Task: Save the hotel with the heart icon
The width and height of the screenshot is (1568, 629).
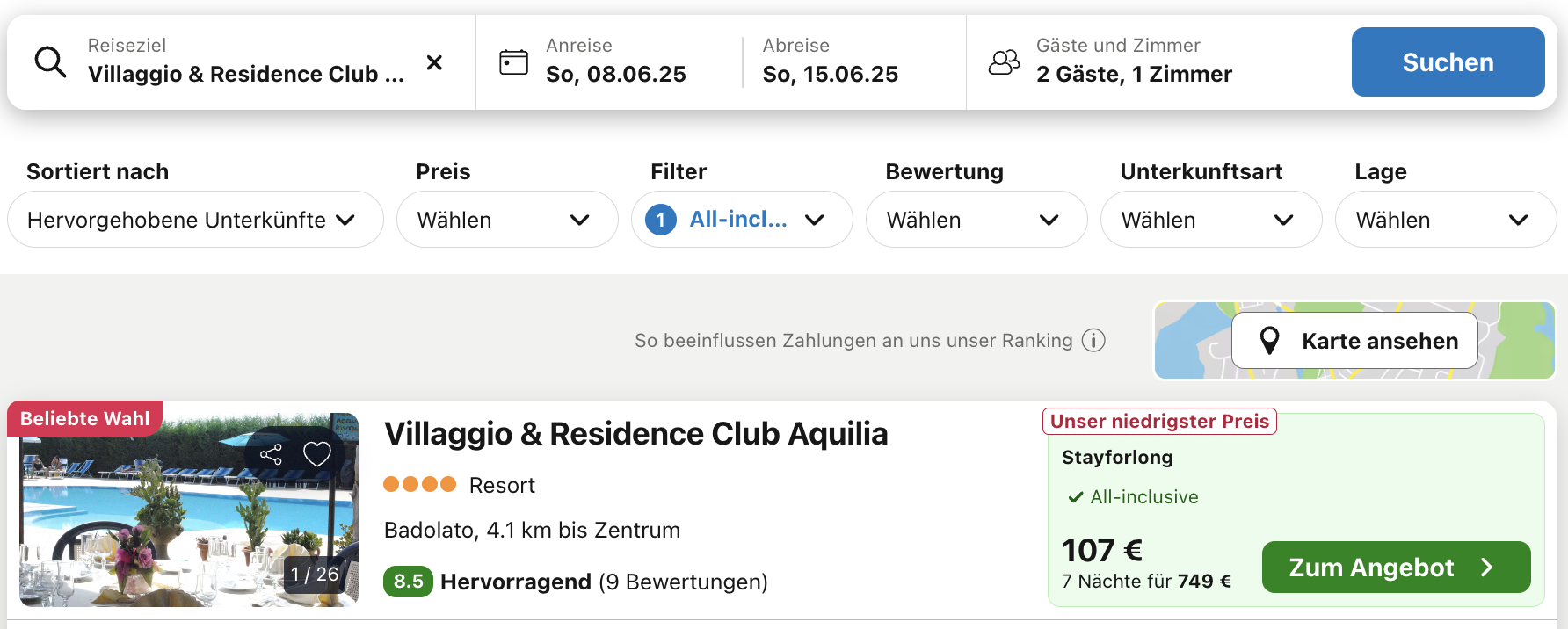Action: 317,454
